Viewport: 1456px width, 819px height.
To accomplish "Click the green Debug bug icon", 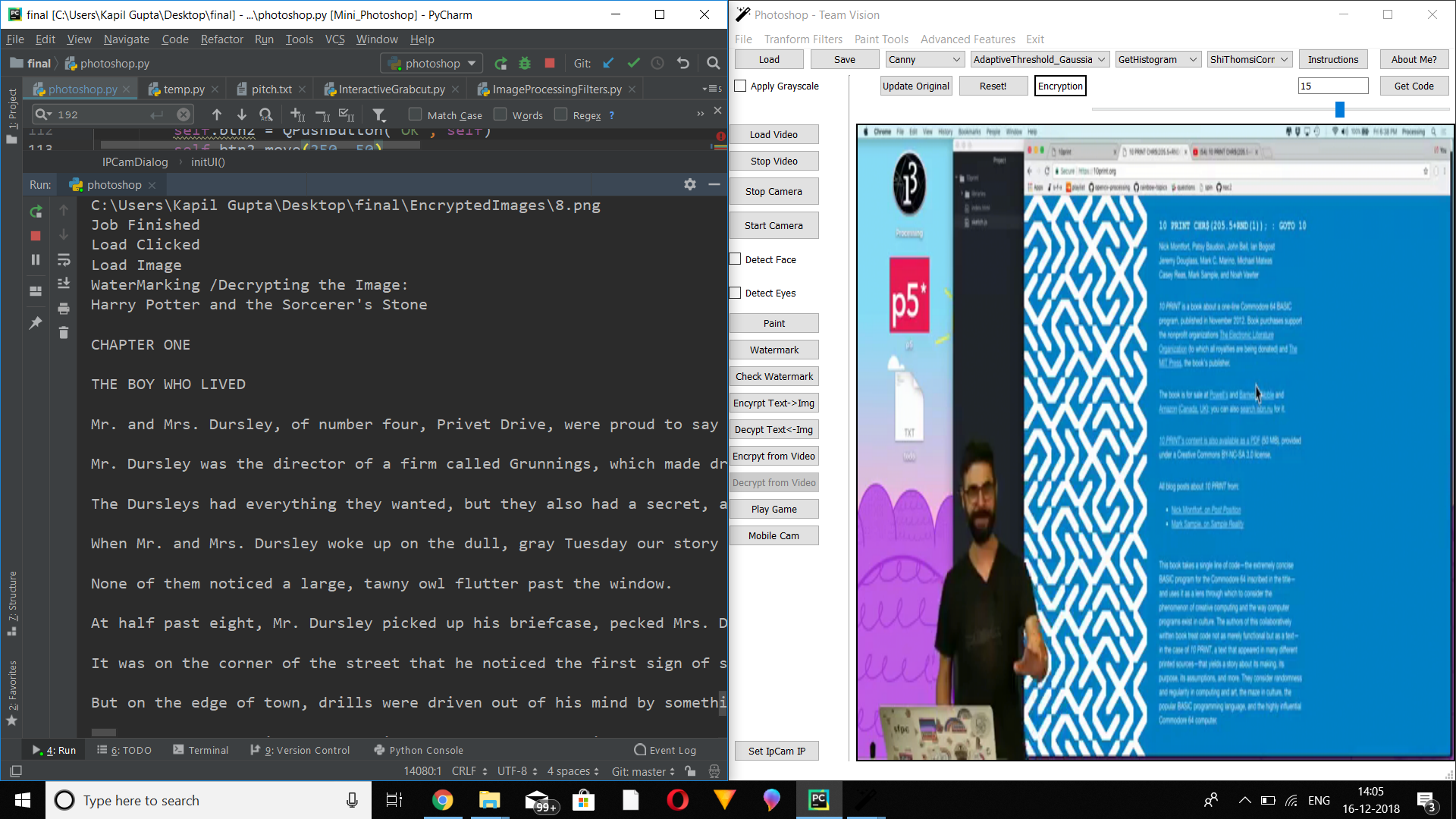I will point(525,64).
